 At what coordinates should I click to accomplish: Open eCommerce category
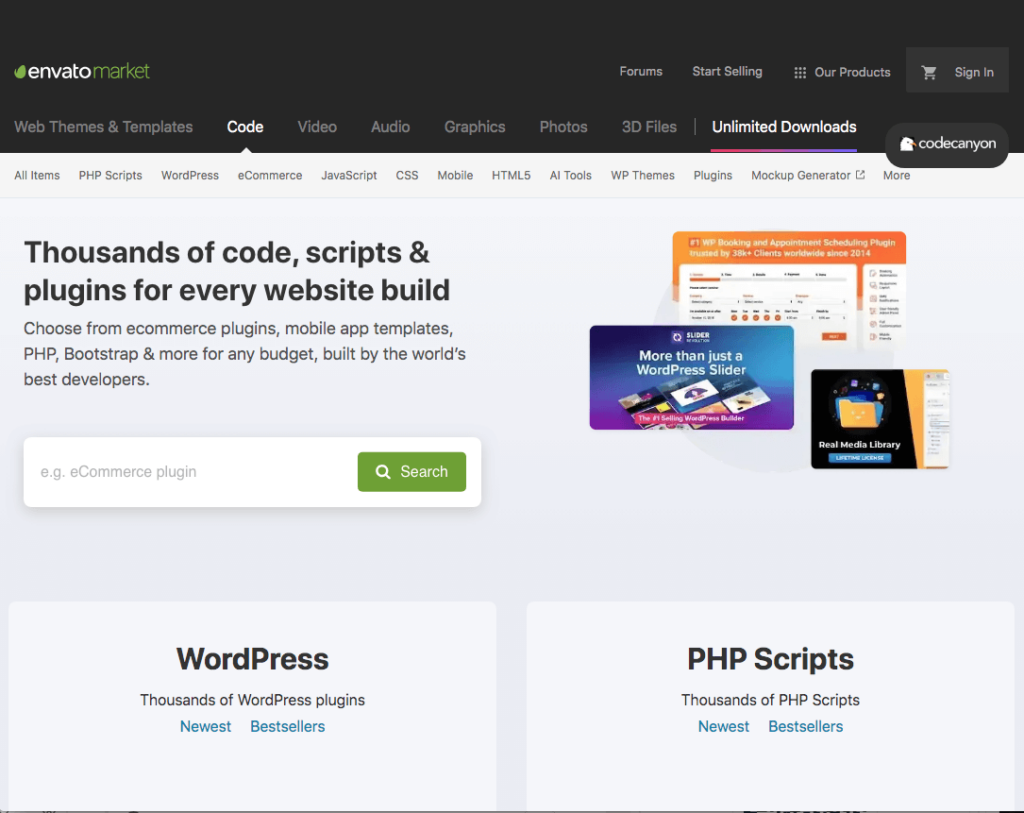[270, 175]
